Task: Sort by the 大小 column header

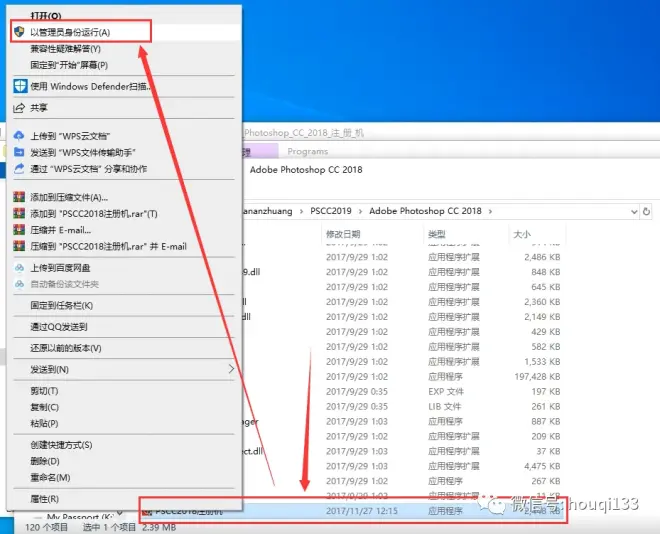Action: click(522, 234)
